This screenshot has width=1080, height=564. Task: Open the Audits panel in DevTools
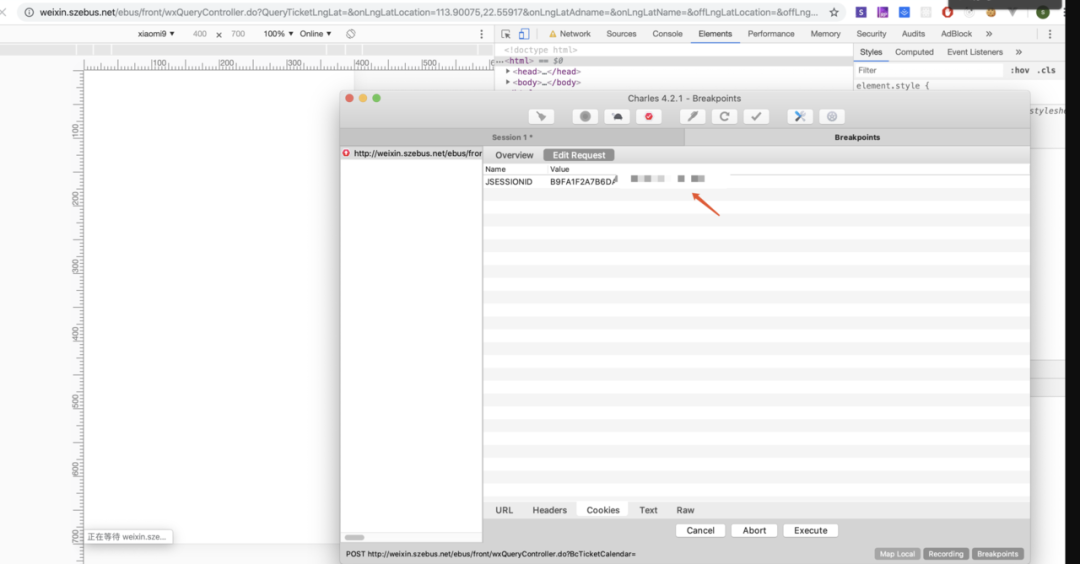click(913, 34)
